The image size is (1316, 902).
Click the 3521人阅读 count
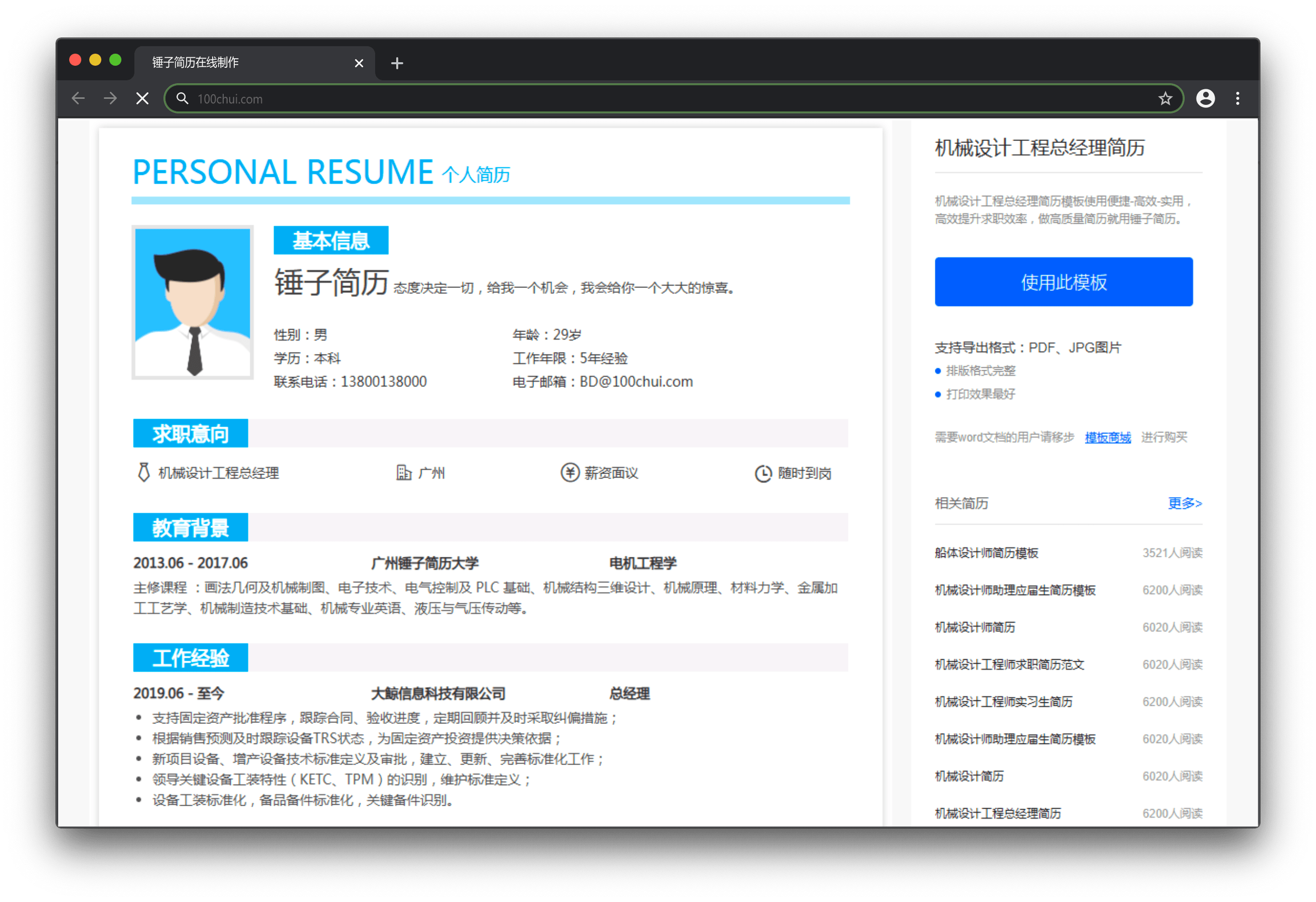pyautogui.click(x=1172, y=553)
